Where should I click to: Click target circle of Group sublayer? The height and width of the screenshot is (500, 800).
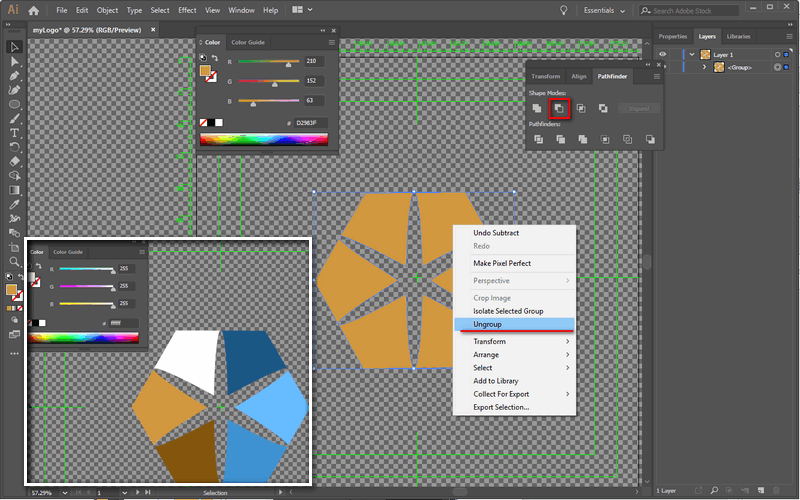pos(777,67)
